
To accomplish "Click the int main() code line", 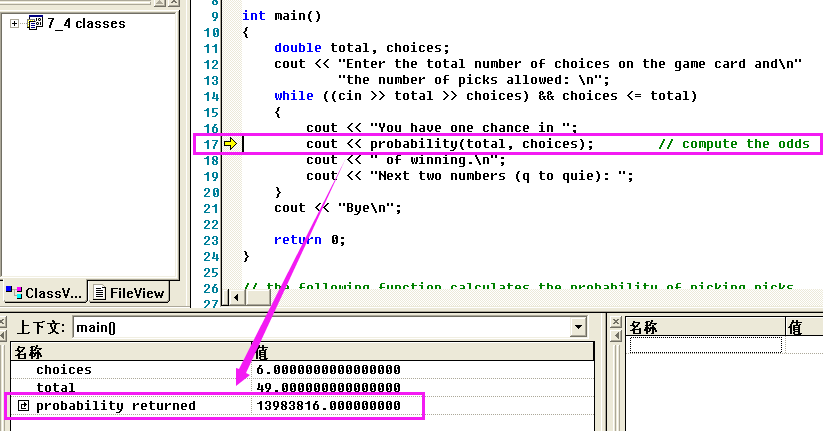I will click(281, 16).
